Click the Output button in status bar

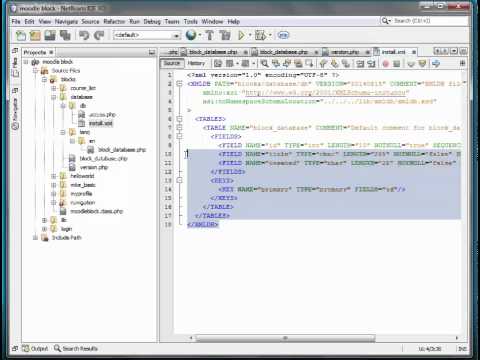[x=35, y=348]
